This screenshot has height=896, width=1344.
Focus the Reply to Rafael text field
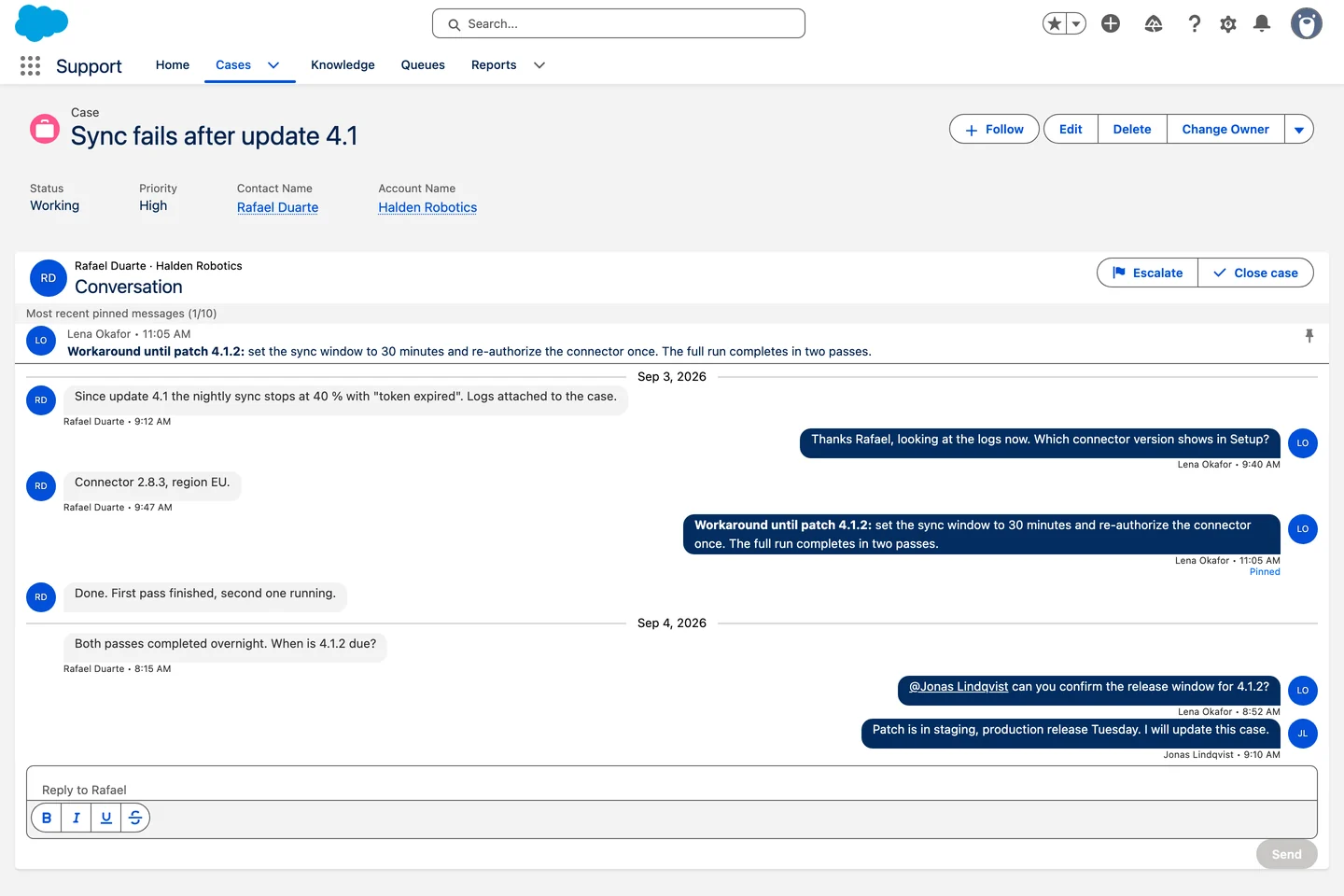pos(672,784)
